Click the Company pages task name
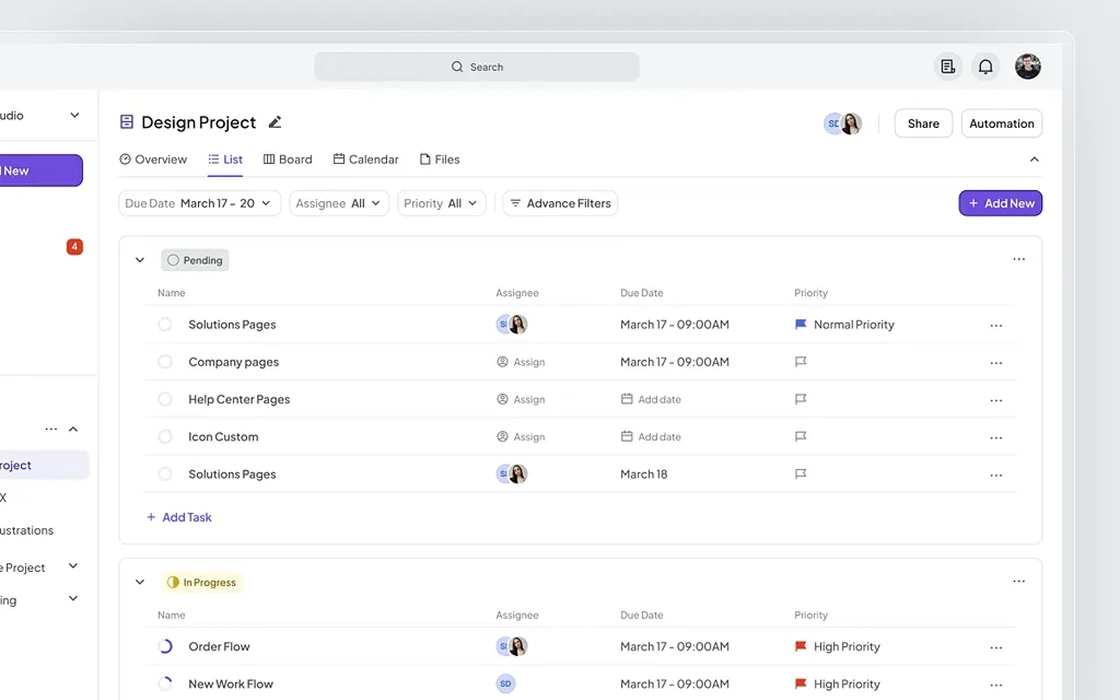1120x700 pixels. [234, 362]
